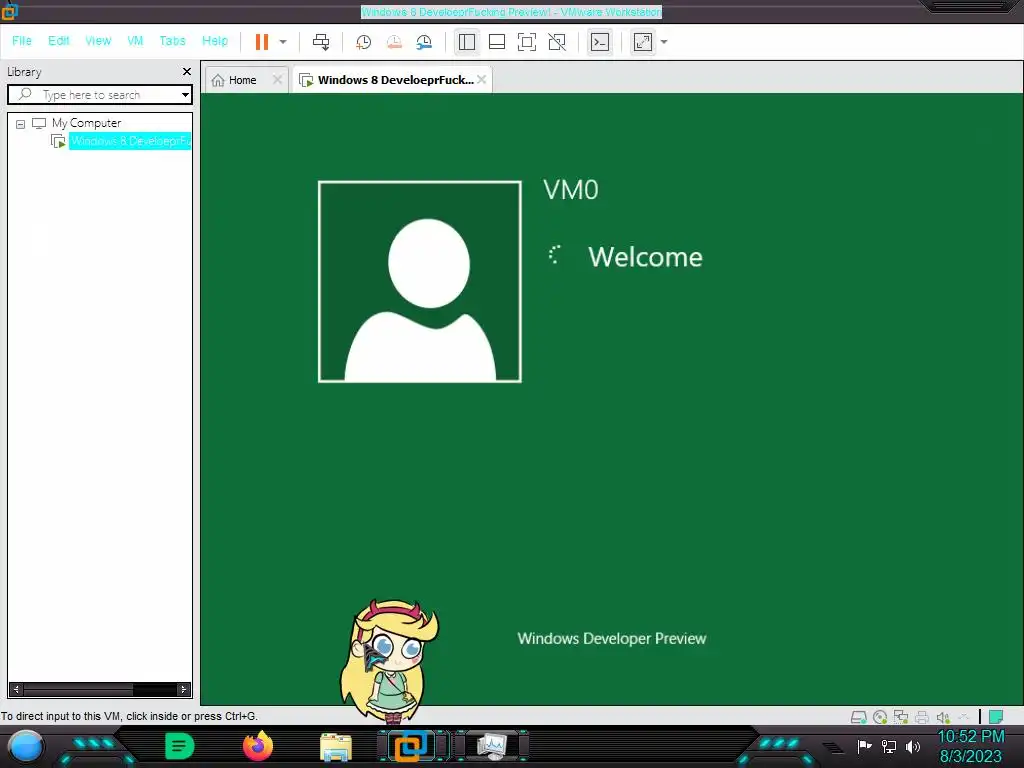Open the green notes app in taskbar
Viewport: 1024px width, 768px height.
(x=180, y=746)
